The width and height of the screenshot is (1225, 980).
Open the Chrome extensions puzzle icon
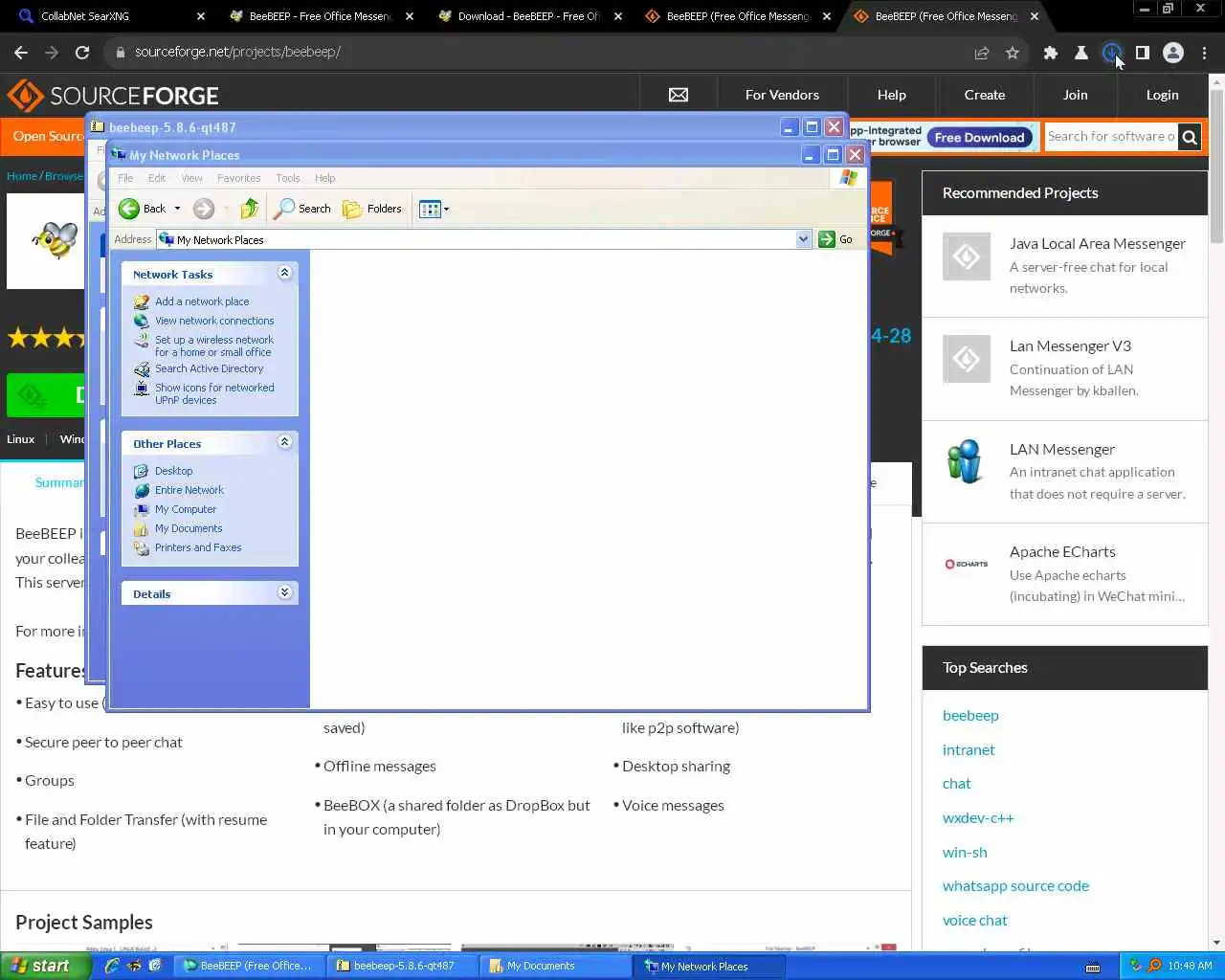pyautogui.click(x=1051, y=53)
